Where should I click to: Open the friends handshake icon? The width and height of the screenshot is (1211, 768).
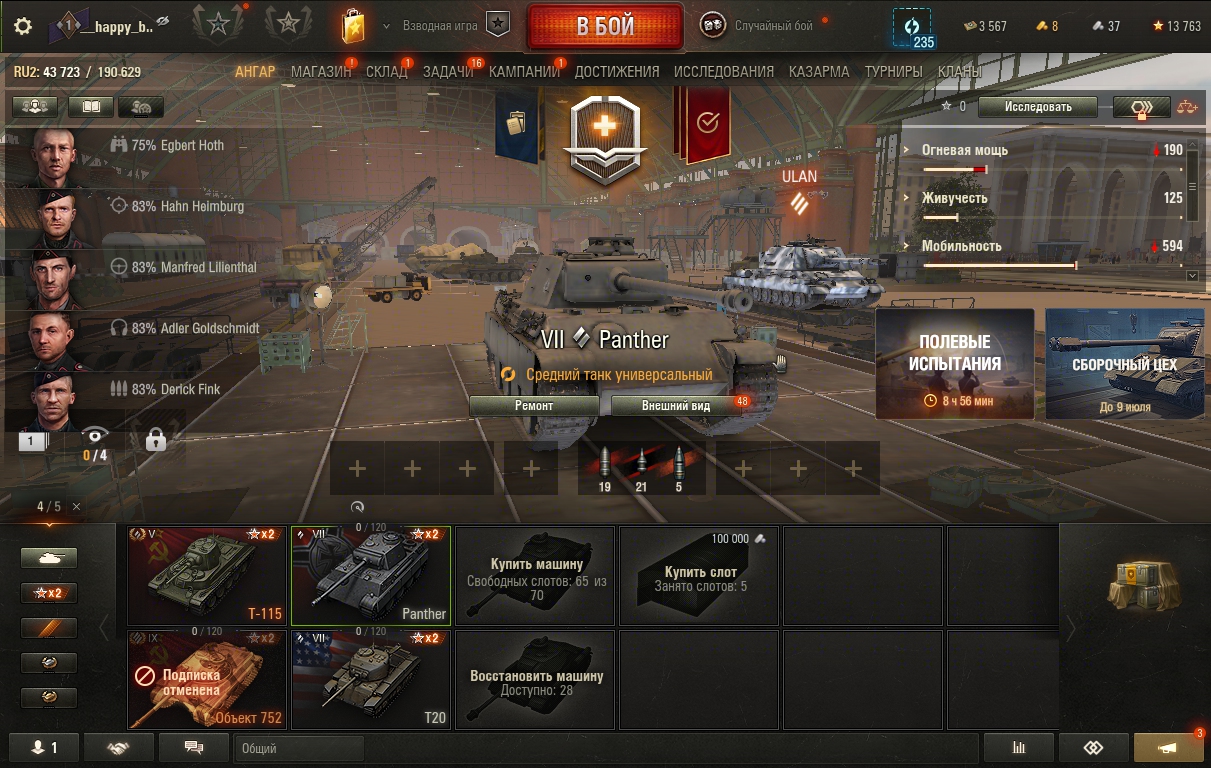119,747
